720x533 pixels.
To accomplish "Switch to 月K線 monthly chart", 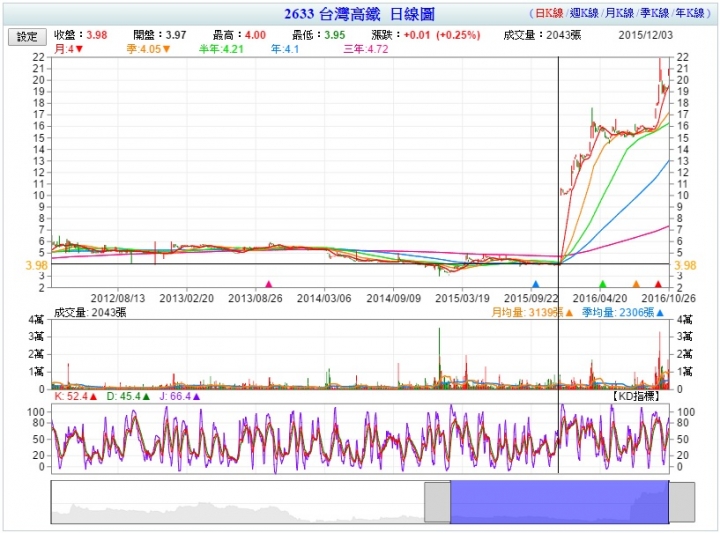I will tap(619, 13).
